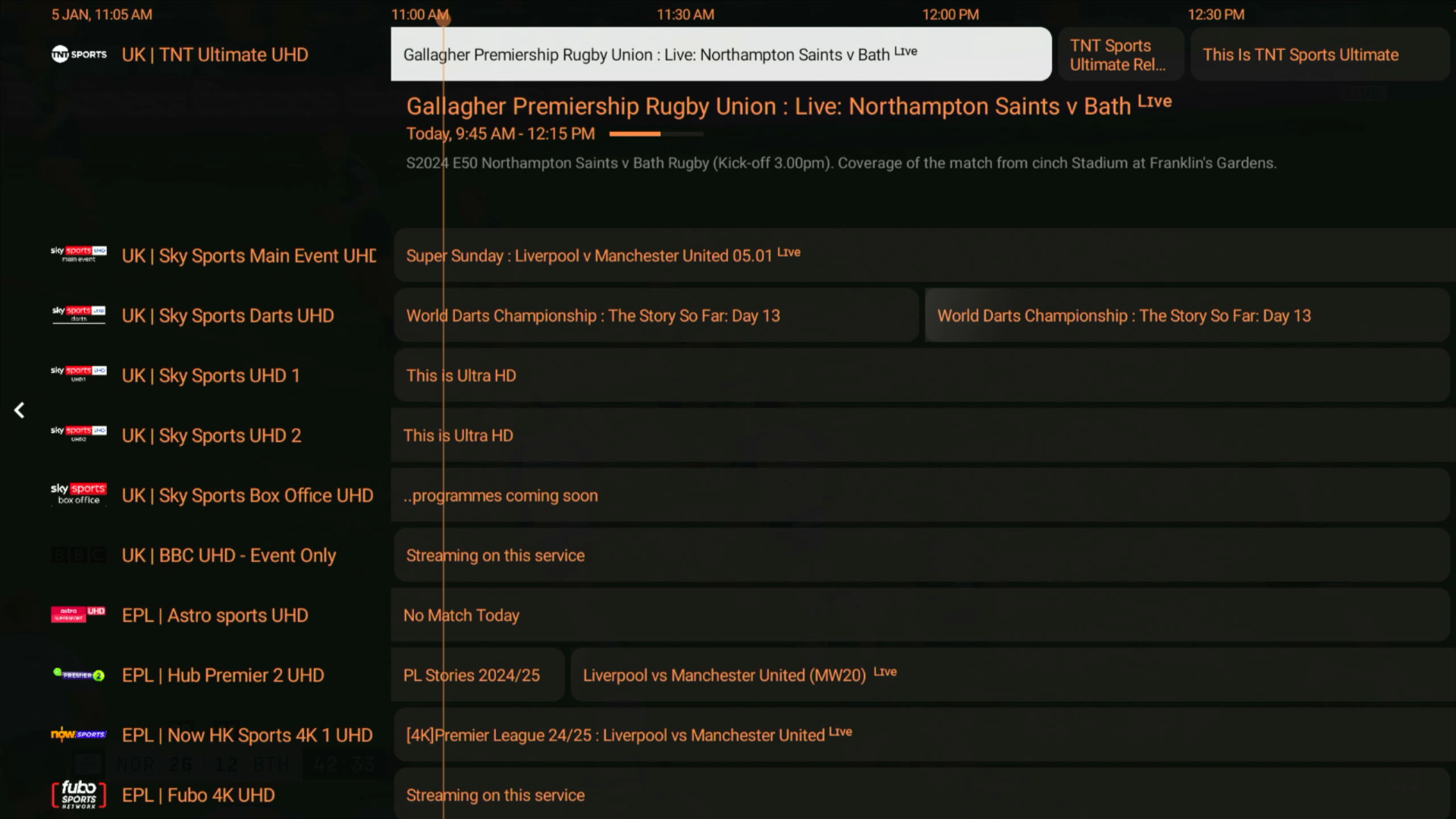
Task: Click the TNT Sports channel logo
Action: point(79,55)
